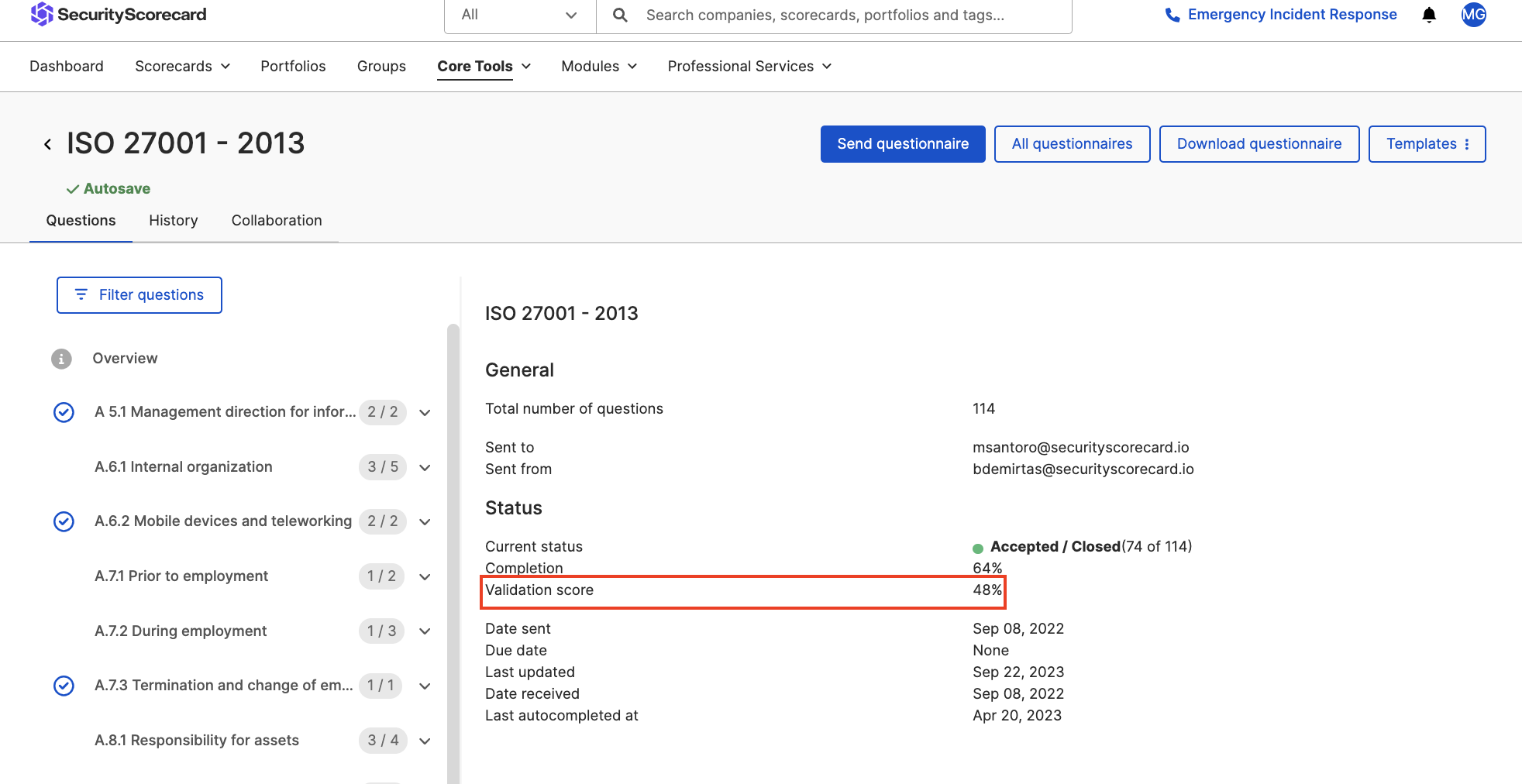The image size is (1522, 784).
Task: Click the Download questionnaire button
Action: [1259, 144]
